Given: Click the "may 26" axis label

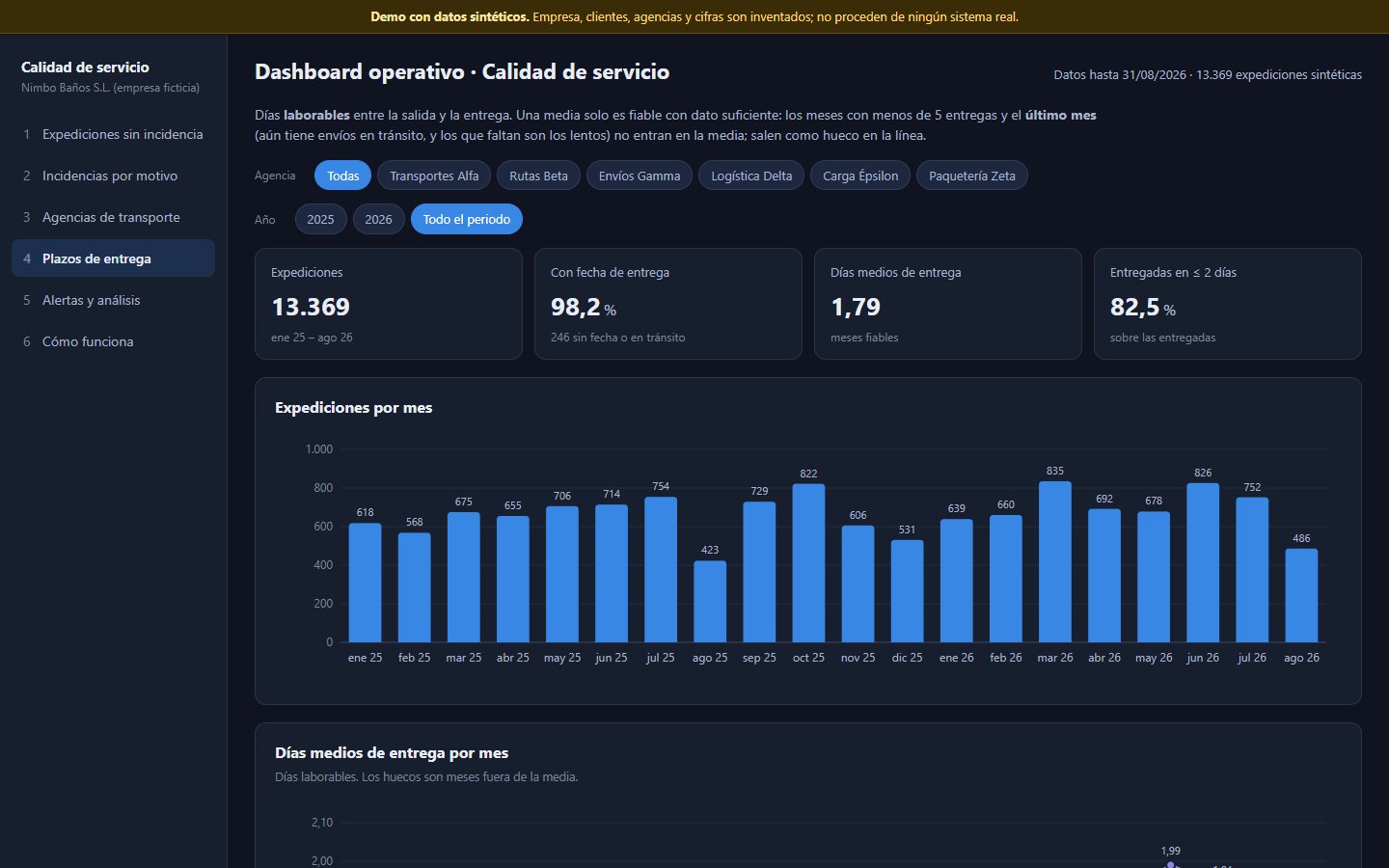Looking at the screenshot, I should [1154, 658].
